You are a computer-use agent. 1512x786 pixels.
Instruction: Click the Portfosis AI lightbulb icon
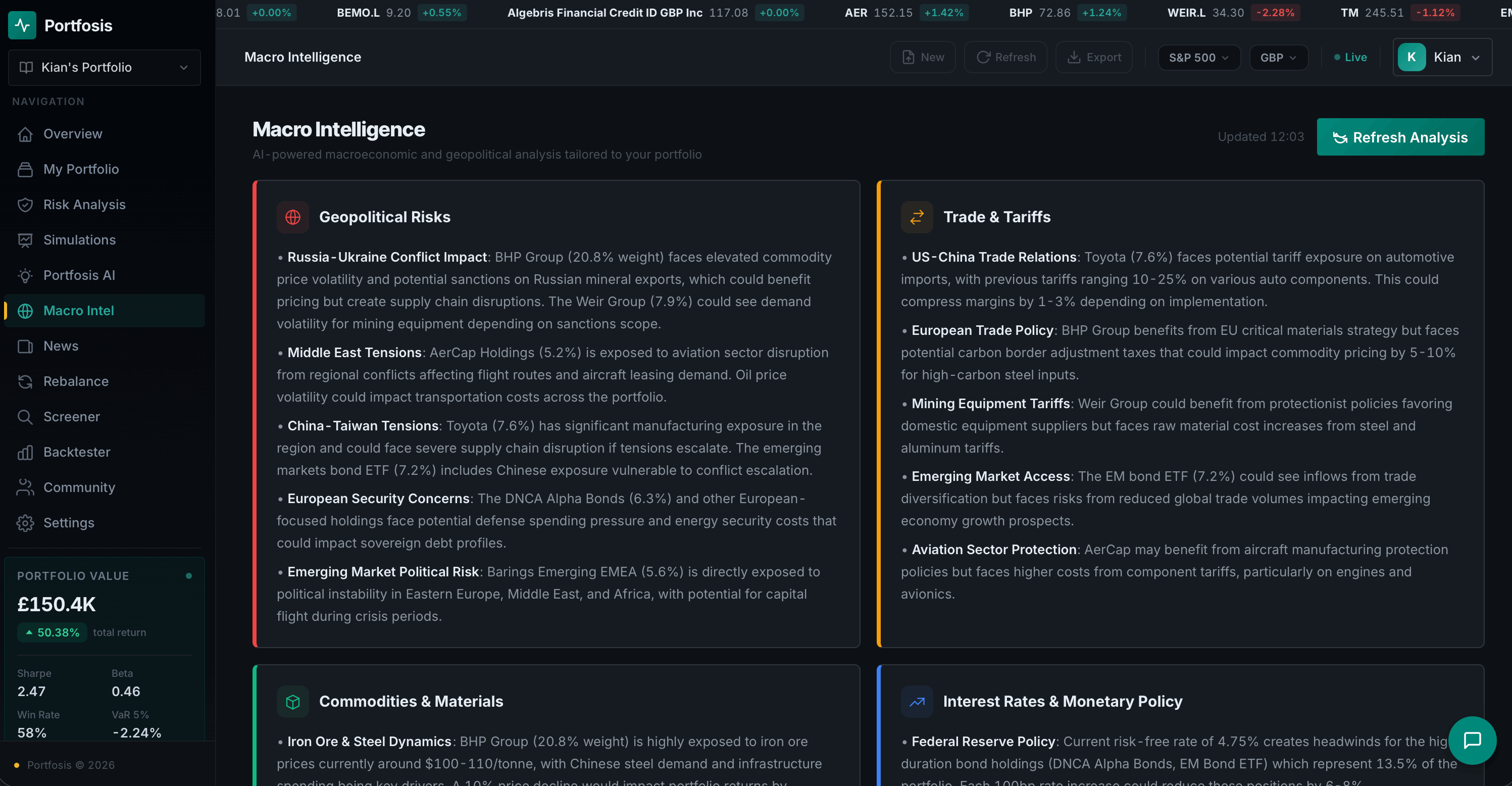click(x=25, y=275)
